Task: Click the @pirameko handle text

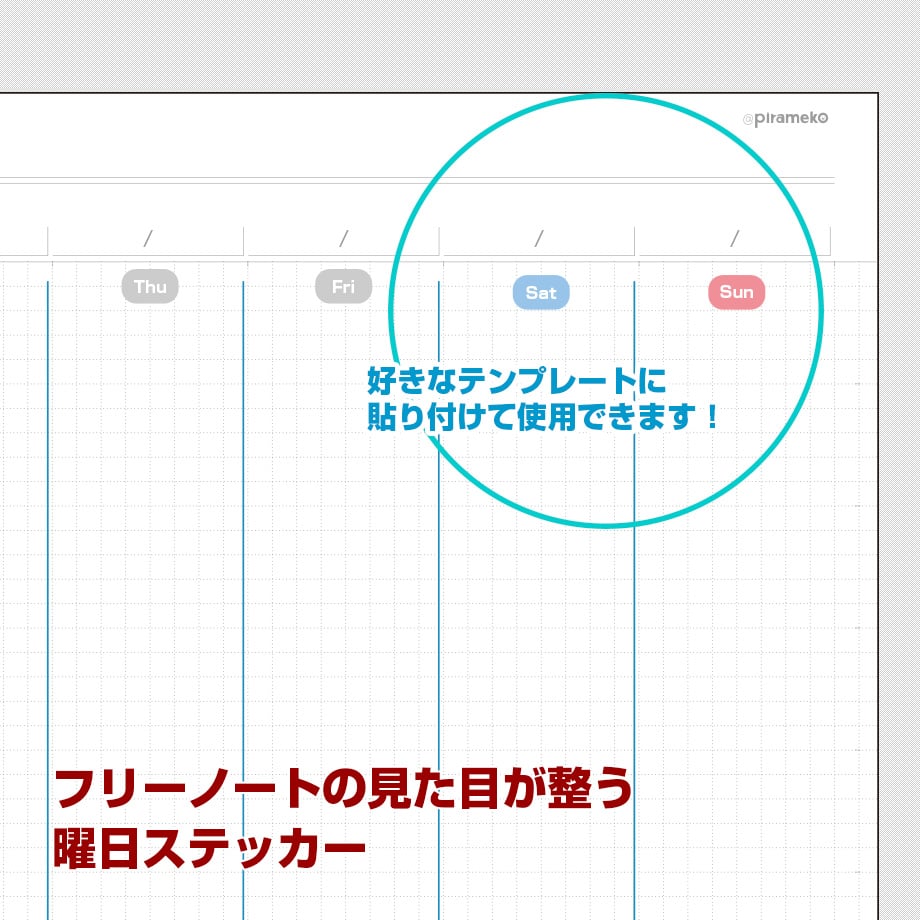Action: (785, 119)
